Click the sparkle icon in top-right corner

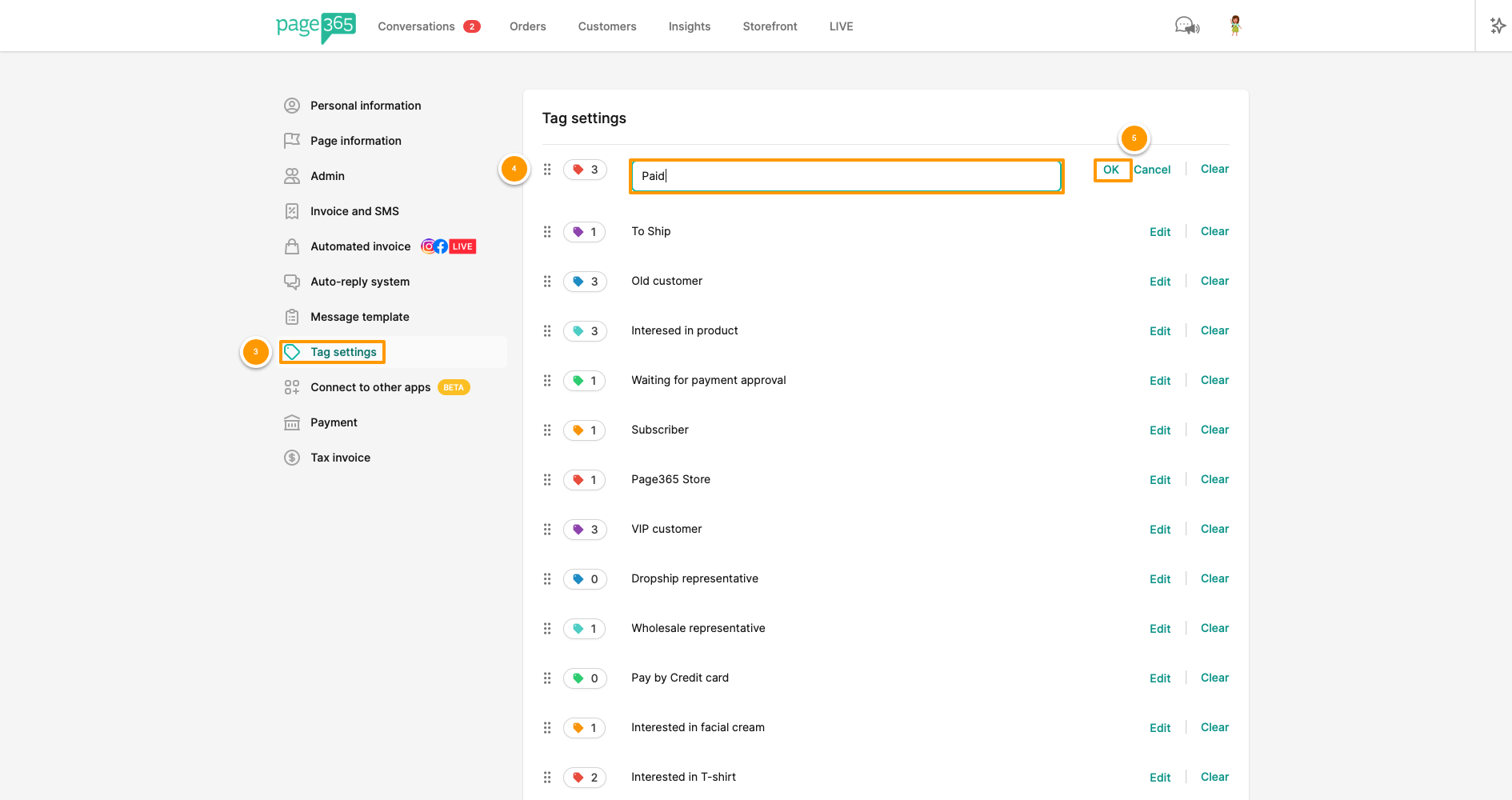pyautogui.click(x=1498, y=26)
